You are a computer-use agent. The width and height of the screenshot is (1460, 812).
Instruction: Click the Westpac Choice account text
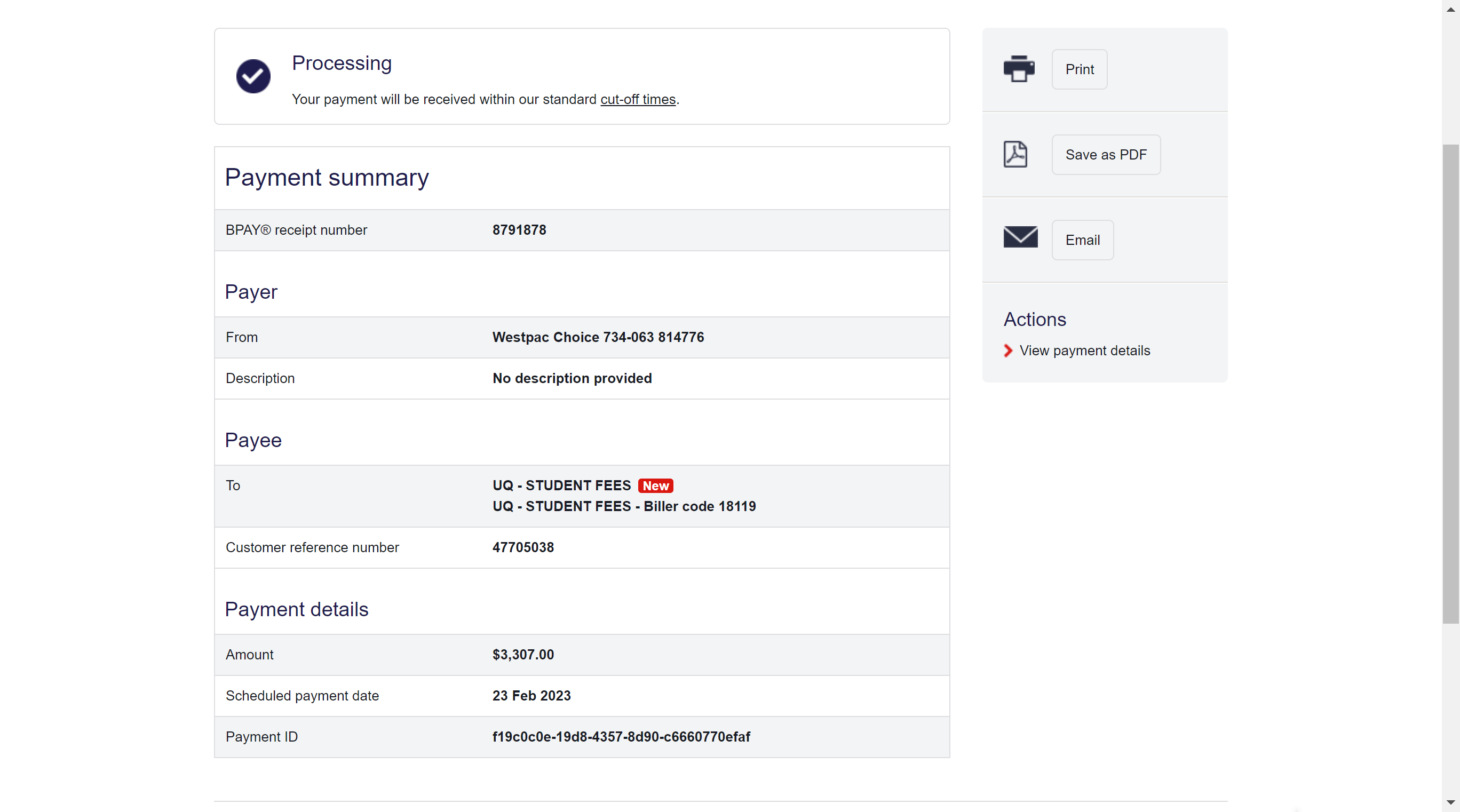click(x=598, y=337)
